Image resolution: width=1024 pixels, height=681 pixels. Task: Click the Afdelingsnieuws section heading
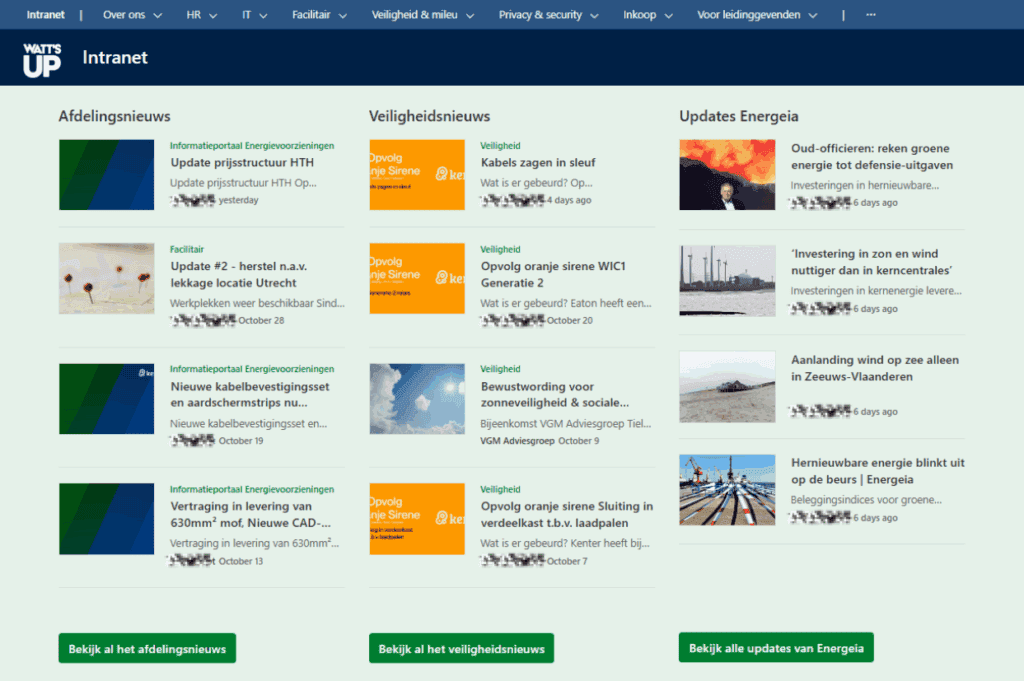114,116
